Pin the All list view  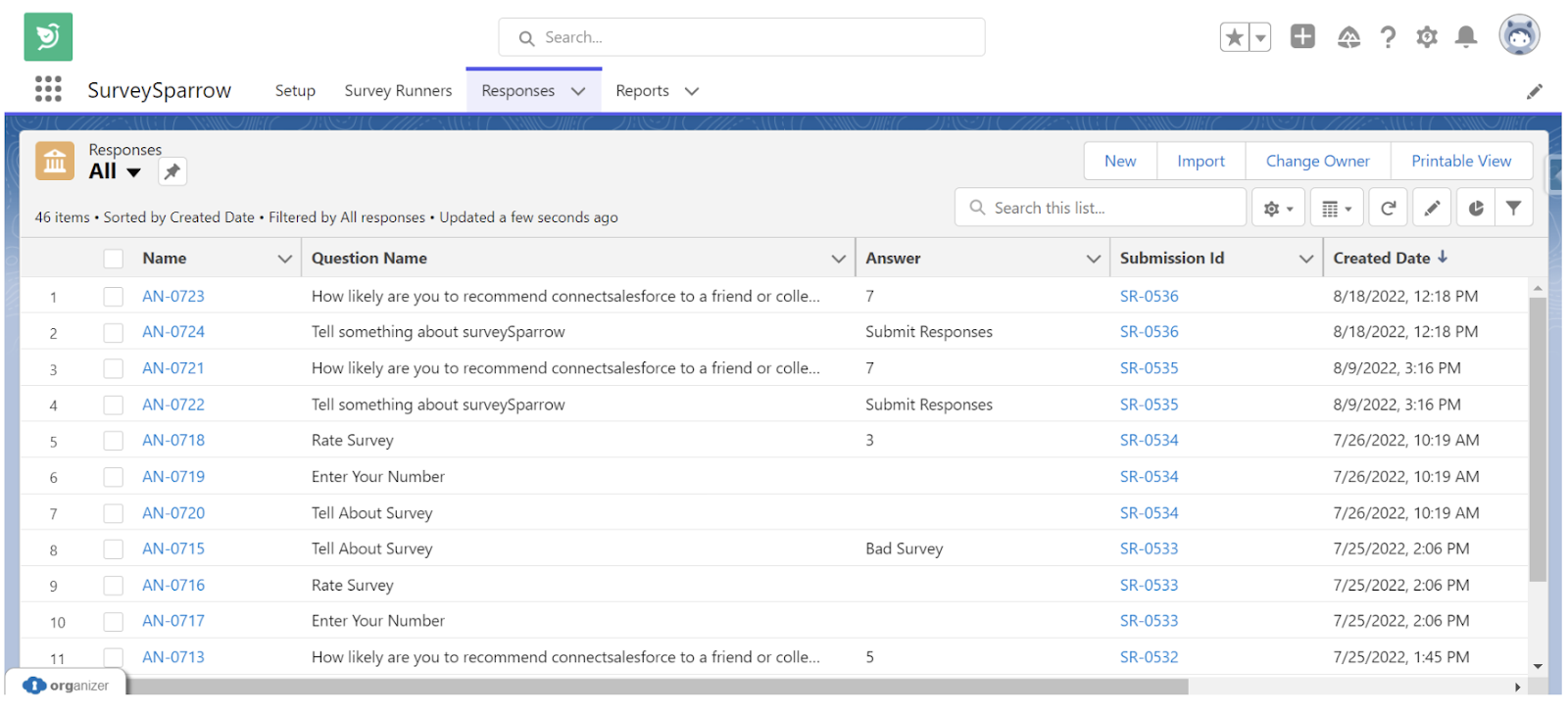[172, 171]
